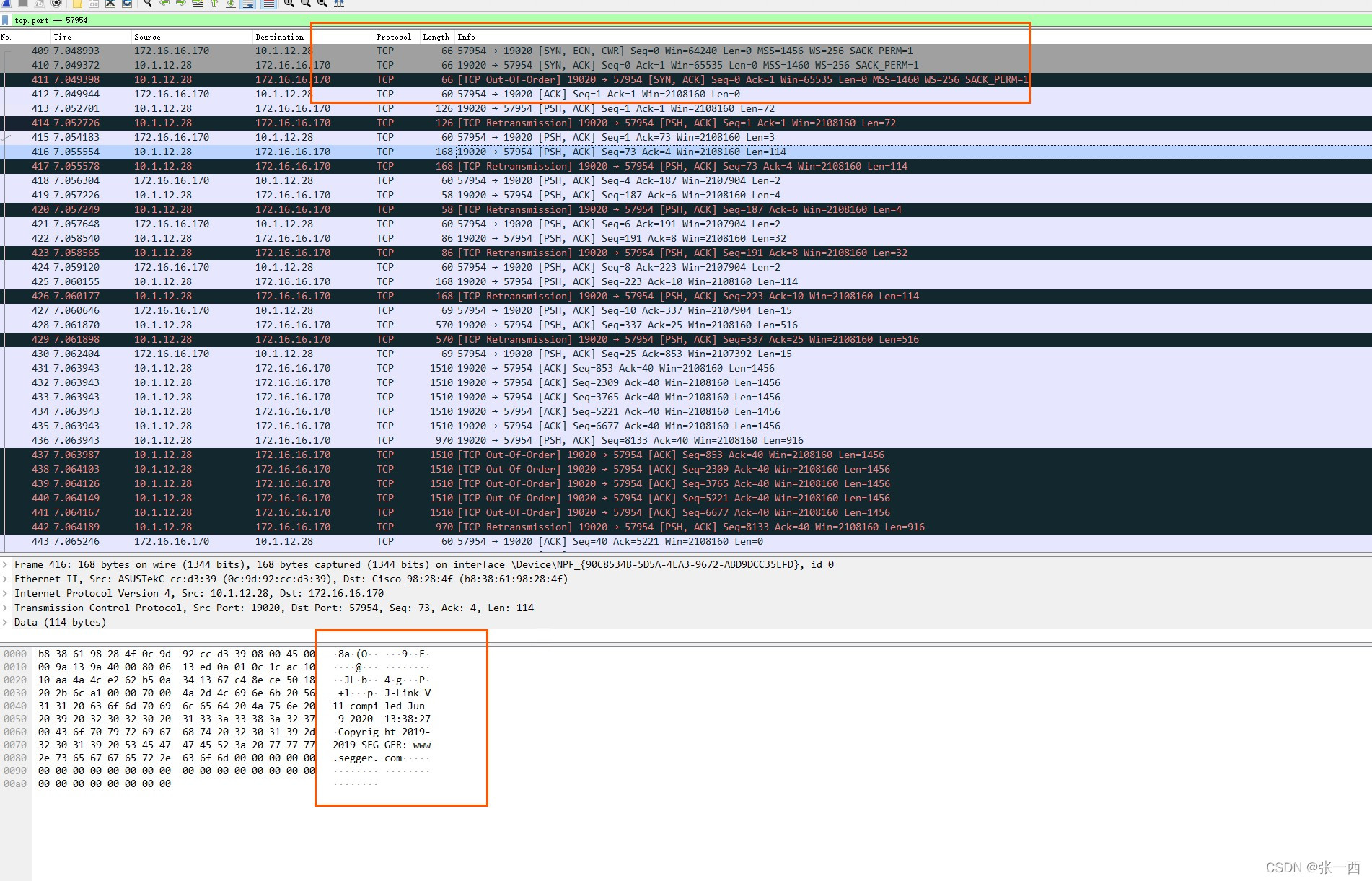The height and width of the screenshot is (881, 1372).
Task: Expand the Transmission Control Protocol row
Action: coord(5,608)
